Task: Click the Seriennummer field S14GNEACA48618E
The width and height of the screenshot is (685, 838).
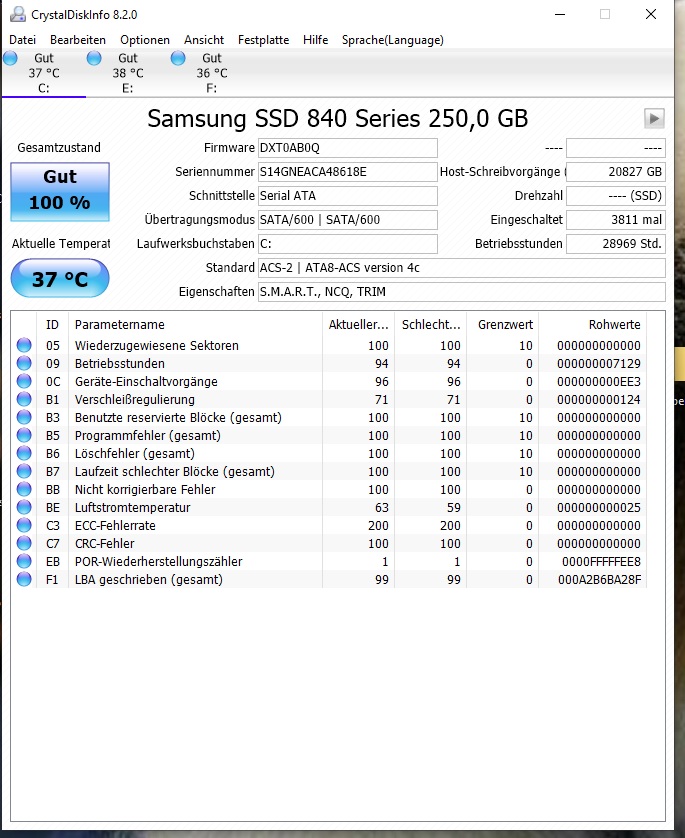Action: coord(348,172)
